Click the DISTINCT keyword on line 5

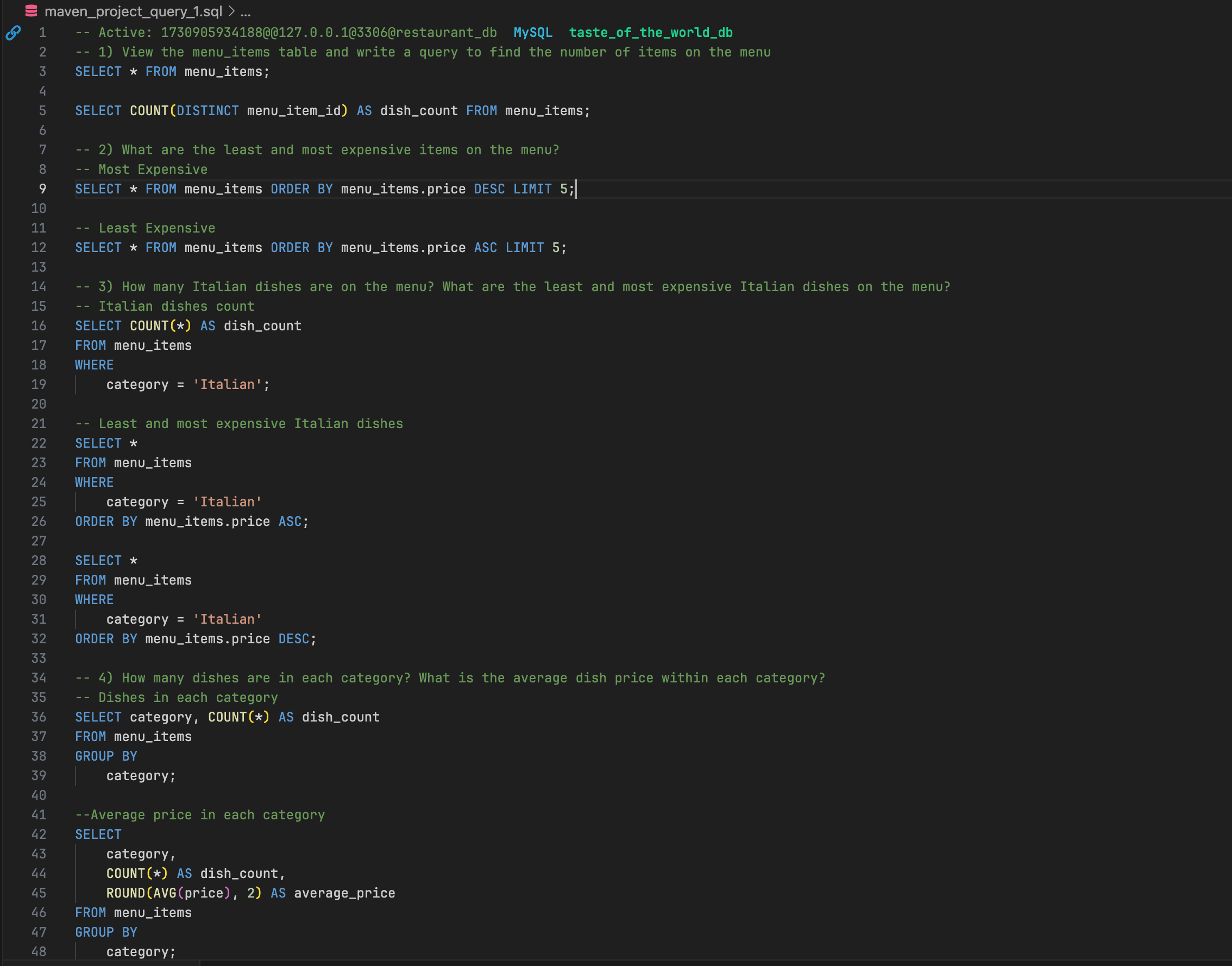click(208, 111)
